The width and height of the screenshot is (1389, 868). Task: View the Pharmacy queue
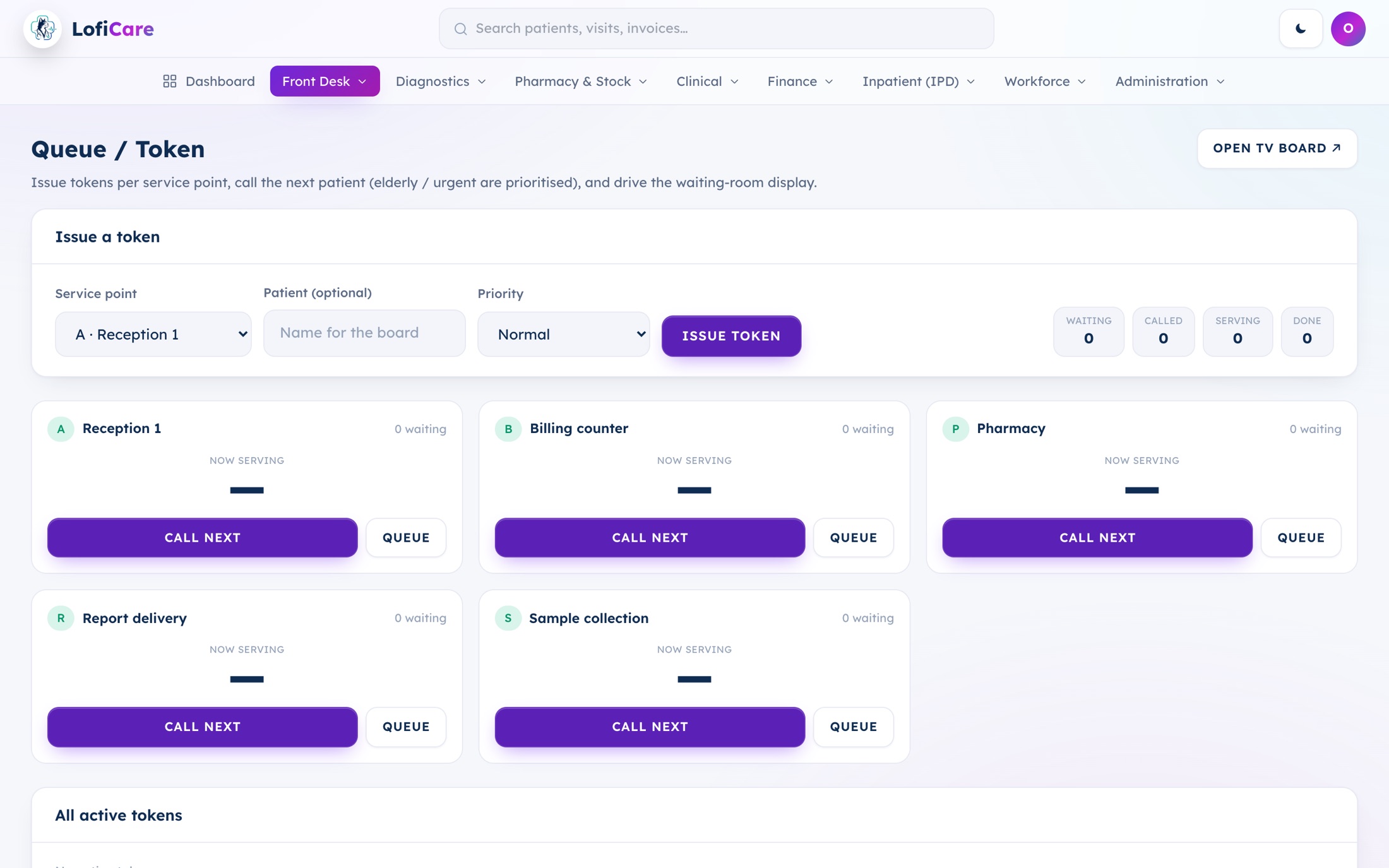(x=1301, y=537)
